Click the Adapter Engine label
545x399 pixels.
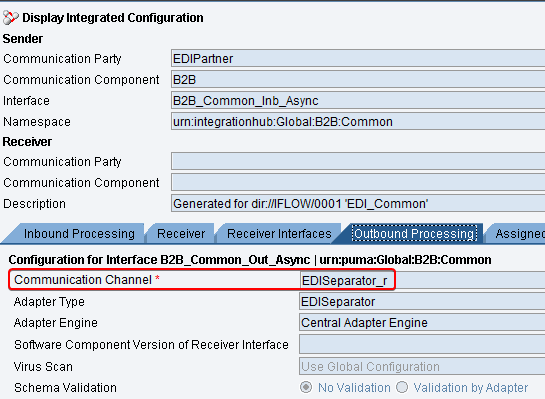pos(56,323)
